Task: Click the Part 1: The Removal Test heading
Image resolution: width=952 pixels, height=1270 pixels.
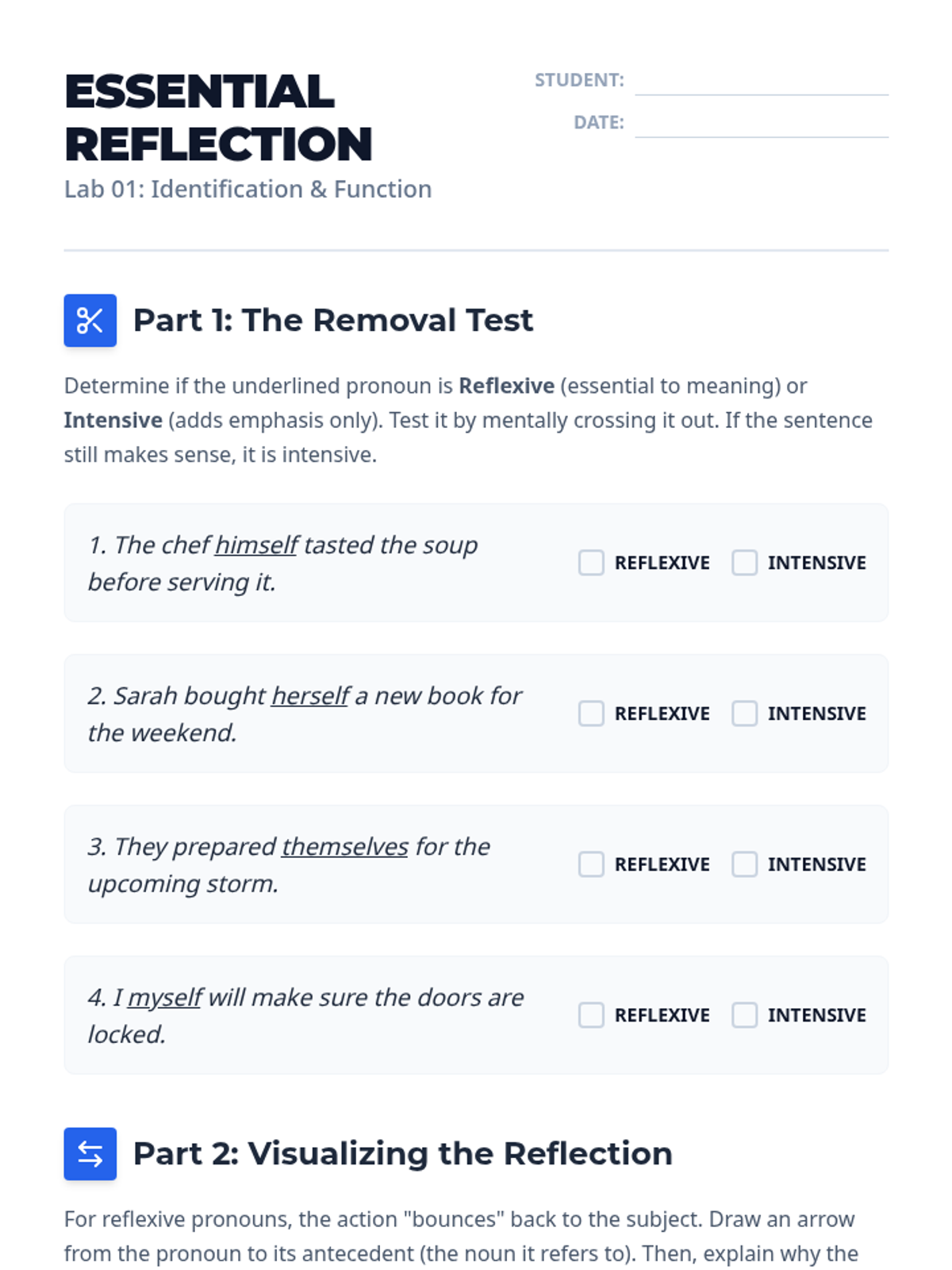Action: tap(332, 321)
